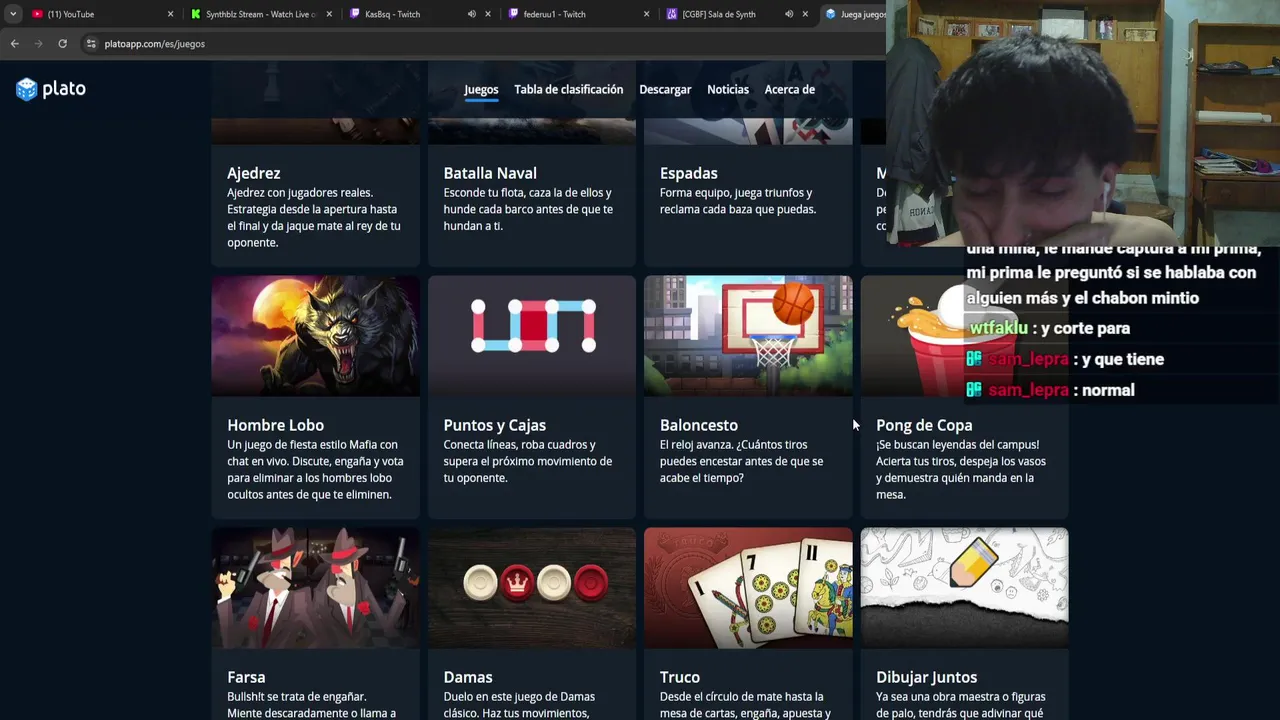The image size is (1280, 720).
Task: Close the KasBsq Twitch tab
Action: coord(488,14)
